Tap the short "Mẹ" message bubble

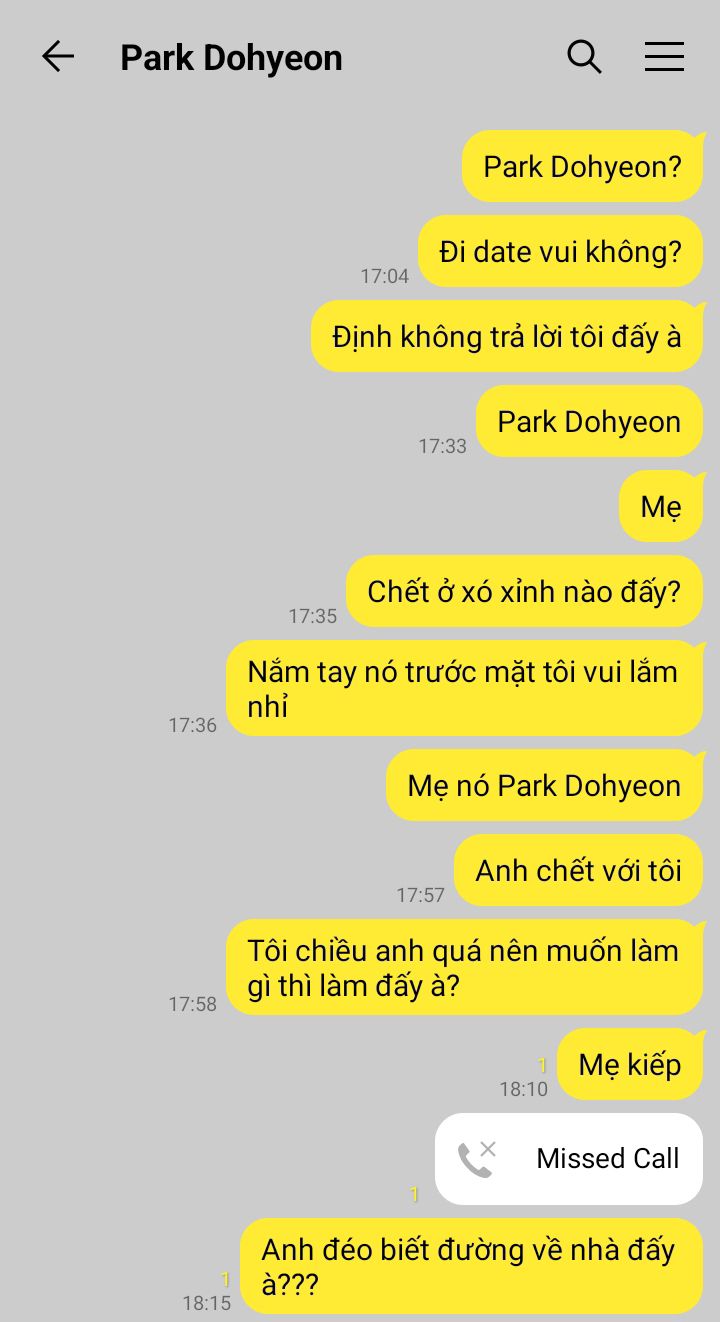tap(661, 506)
